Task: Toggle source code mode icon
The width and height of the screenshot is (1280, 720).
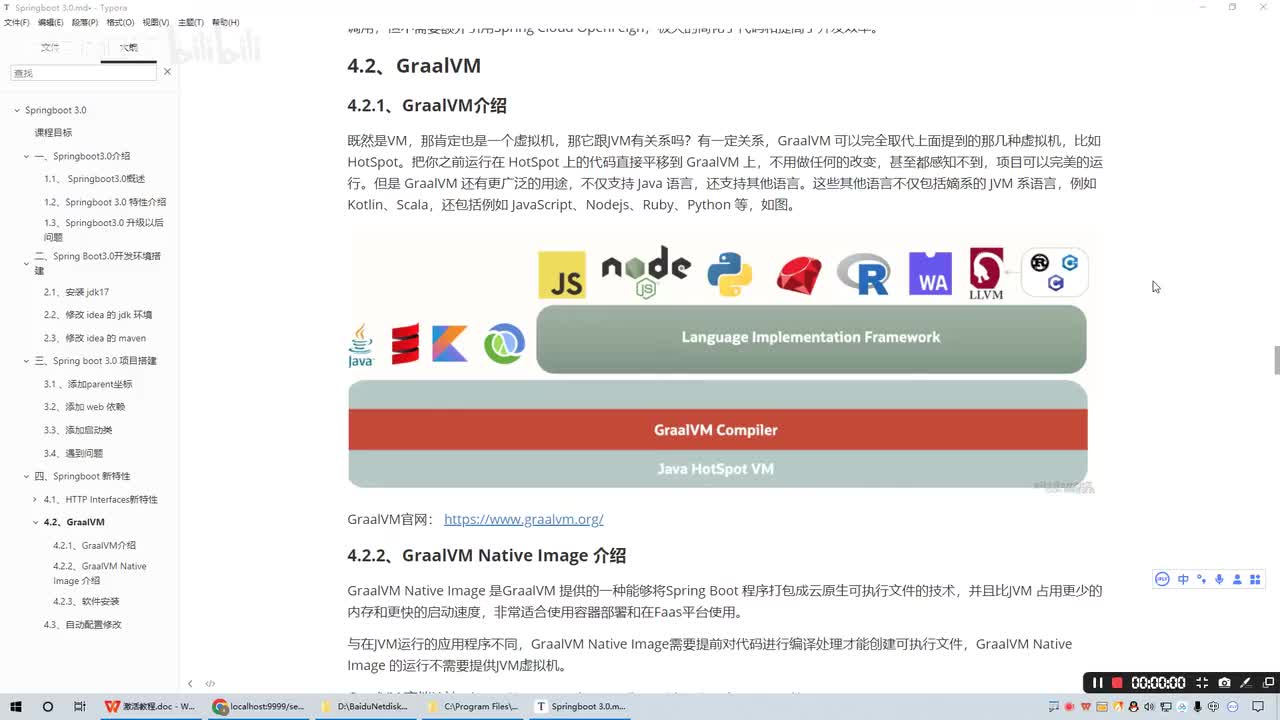Action: 210,684
